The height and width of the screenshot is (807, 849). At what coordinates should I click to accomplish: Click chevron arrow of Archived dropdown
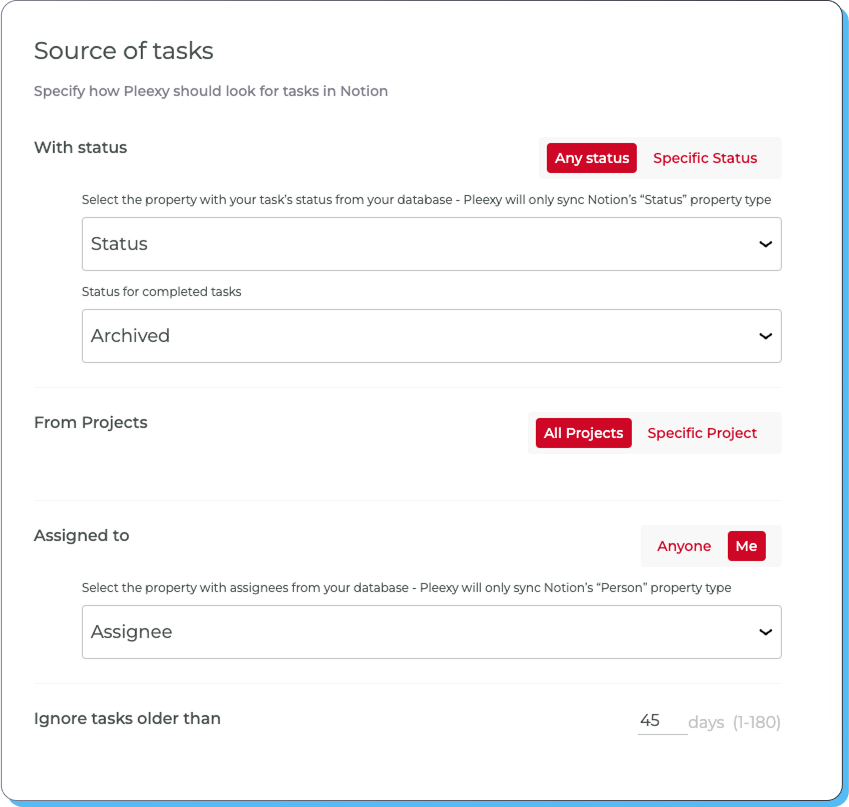[x=765, y=336]
